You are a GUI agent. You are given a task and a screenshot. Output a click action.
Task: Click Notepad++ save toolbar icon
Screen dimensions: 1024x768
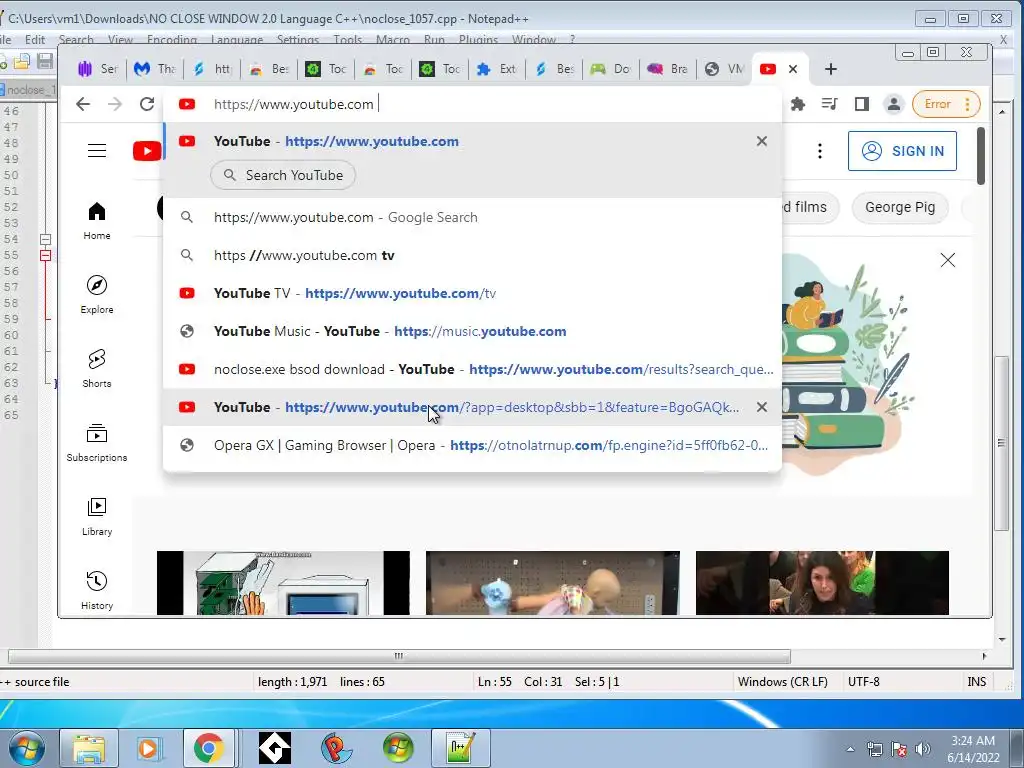point(45,61)
